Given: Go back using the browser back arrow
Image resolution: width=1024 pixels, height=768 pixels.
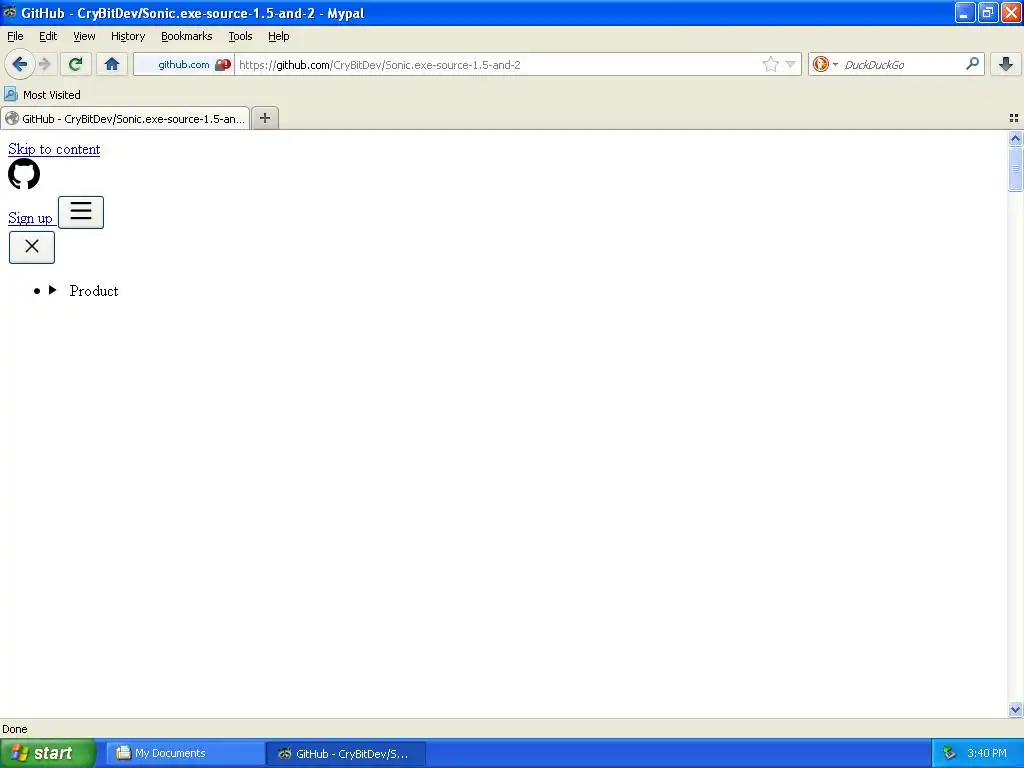Looking at the screenshot, I should 20,64.
